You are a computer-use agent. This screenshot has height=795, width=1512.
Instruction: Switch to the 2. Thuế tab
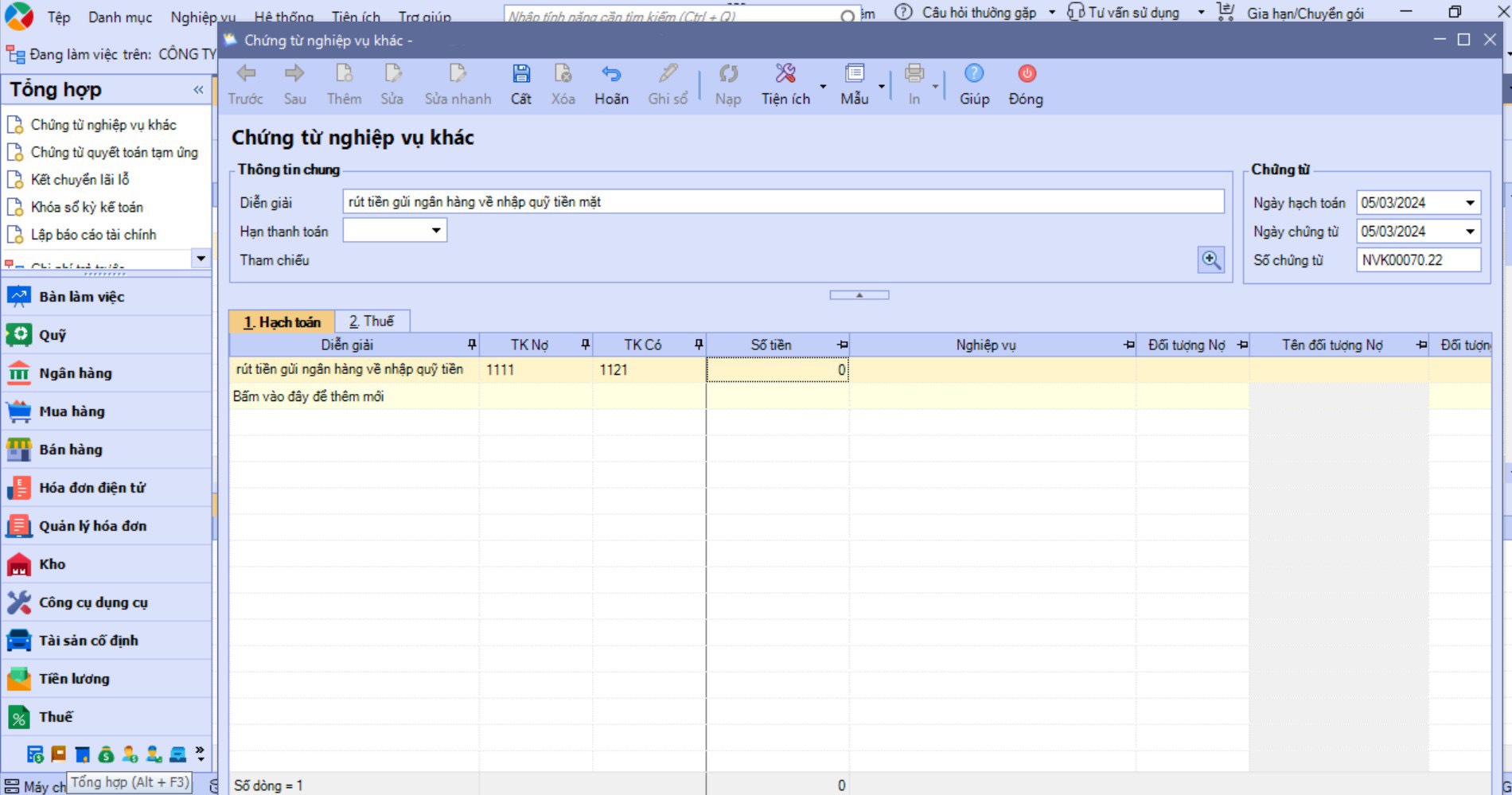pyautogui.click(x=372, y=322)
